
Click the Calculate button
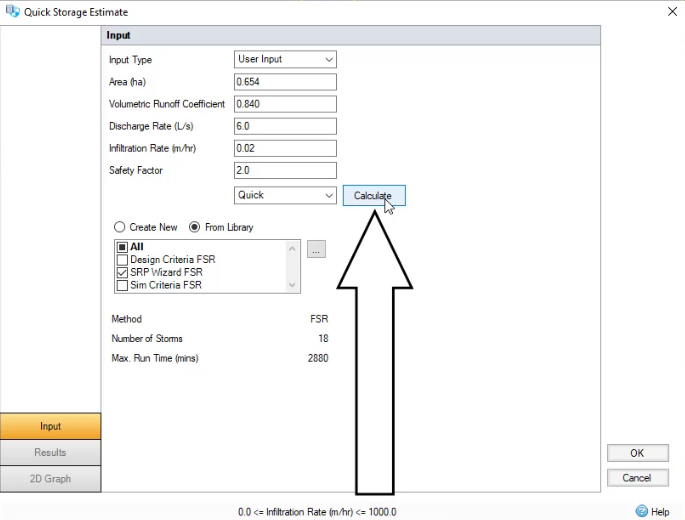(x=374, y=195)
